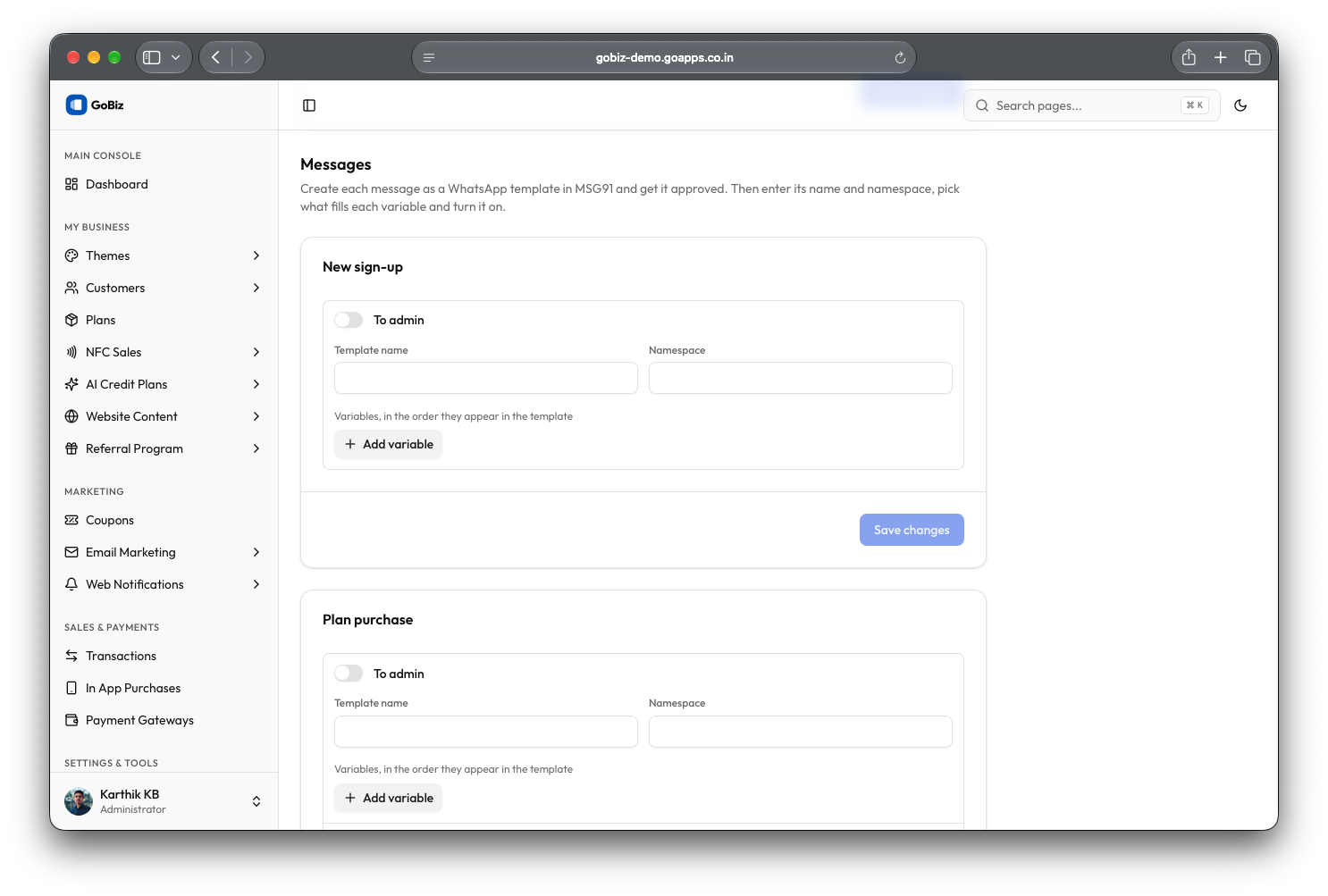Image resolution: width=1328 pixels, height=896 pixels.
Task: Click Save changes in New sign-up card
Action: tap(912, 530)
